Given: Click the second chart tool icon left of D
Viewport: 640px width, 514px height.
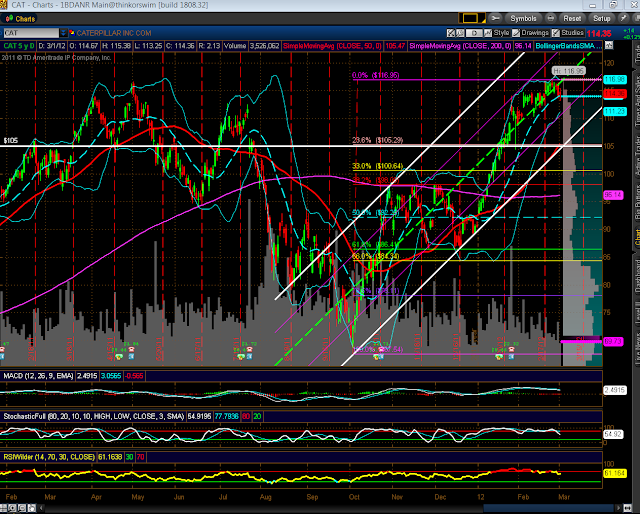Looking at the screenshot, I should click(460, 33).
